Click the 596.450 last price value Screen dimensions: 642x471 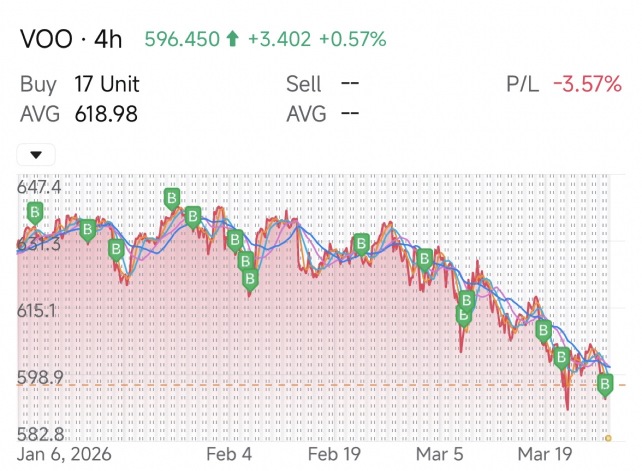point(182,39)
